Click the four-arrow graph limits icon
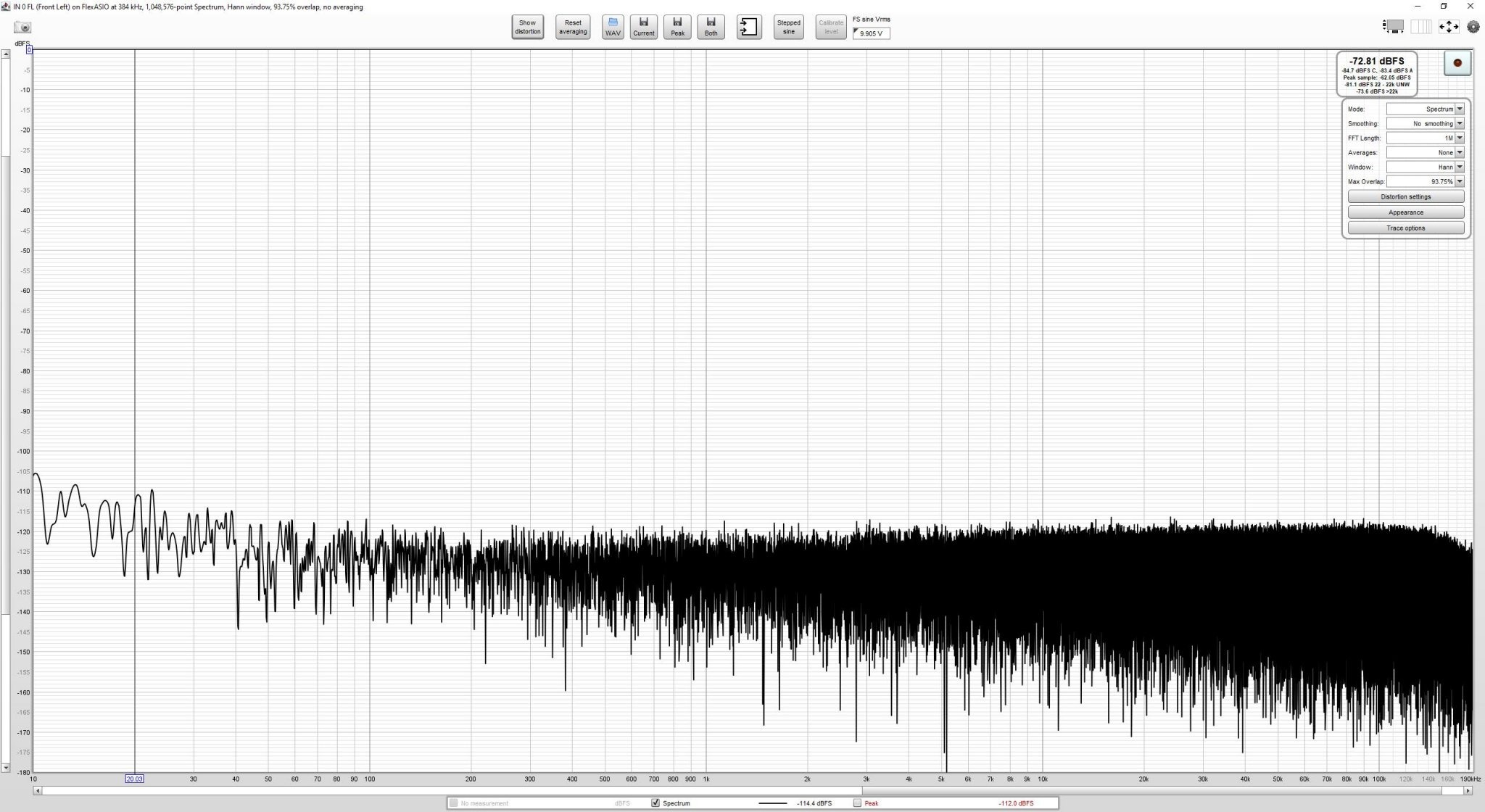 [1448, 27]
